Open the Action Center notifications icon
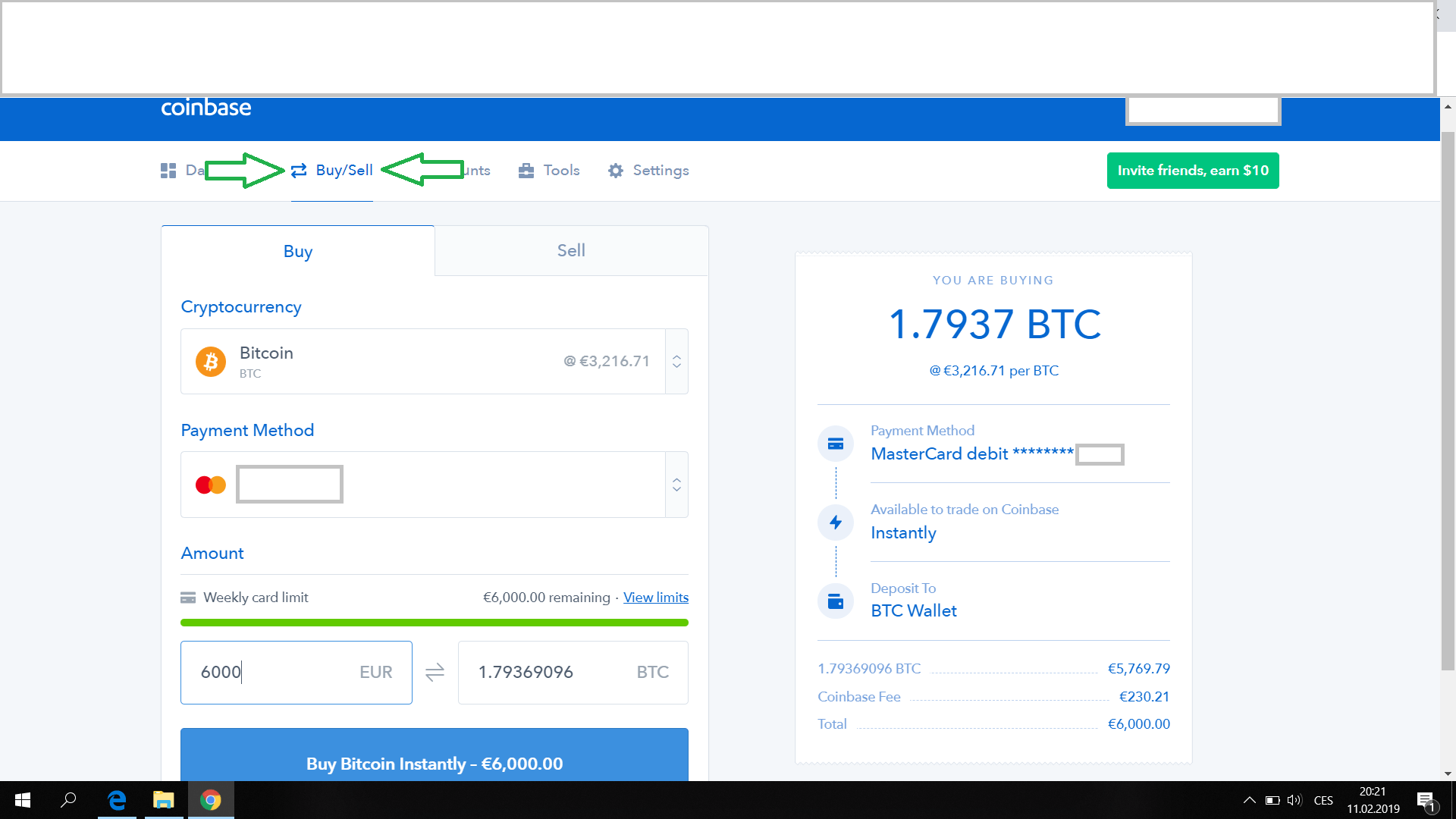Viewport: 1456px width, 819px height. pyautogui.click(x=1426, y=800)
